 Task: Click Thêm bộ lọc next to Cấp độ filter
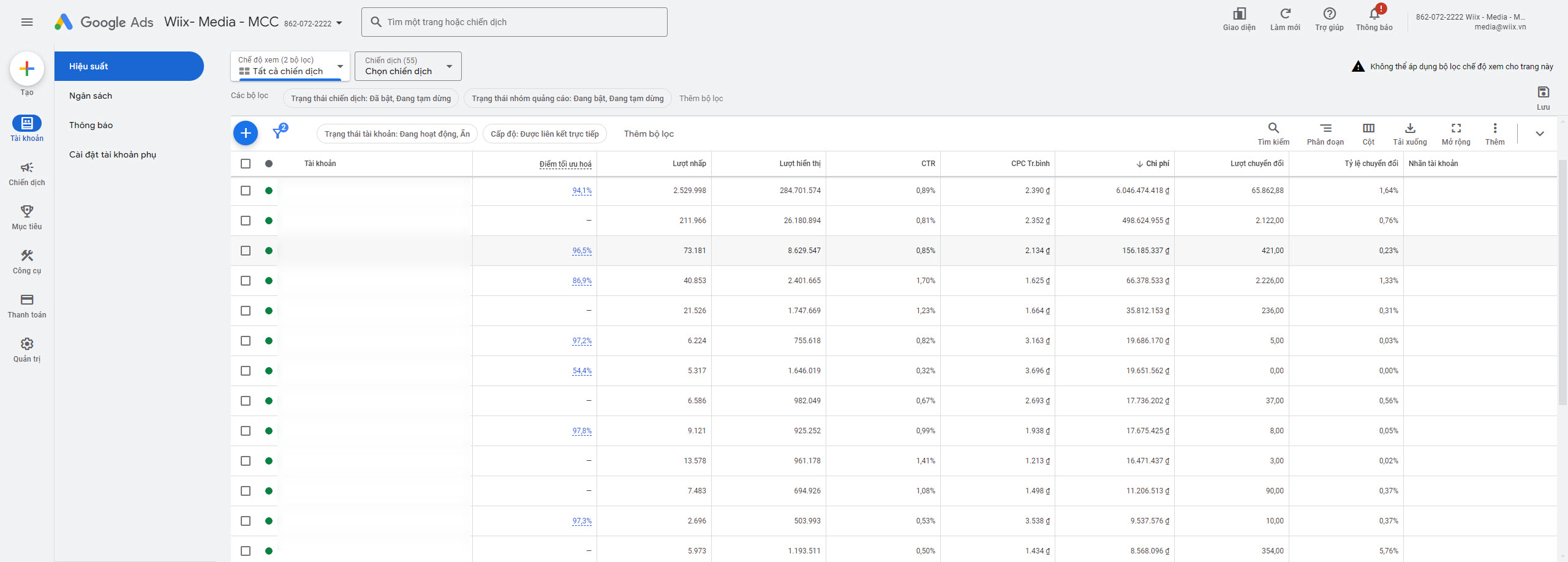(x=649, y=134)
